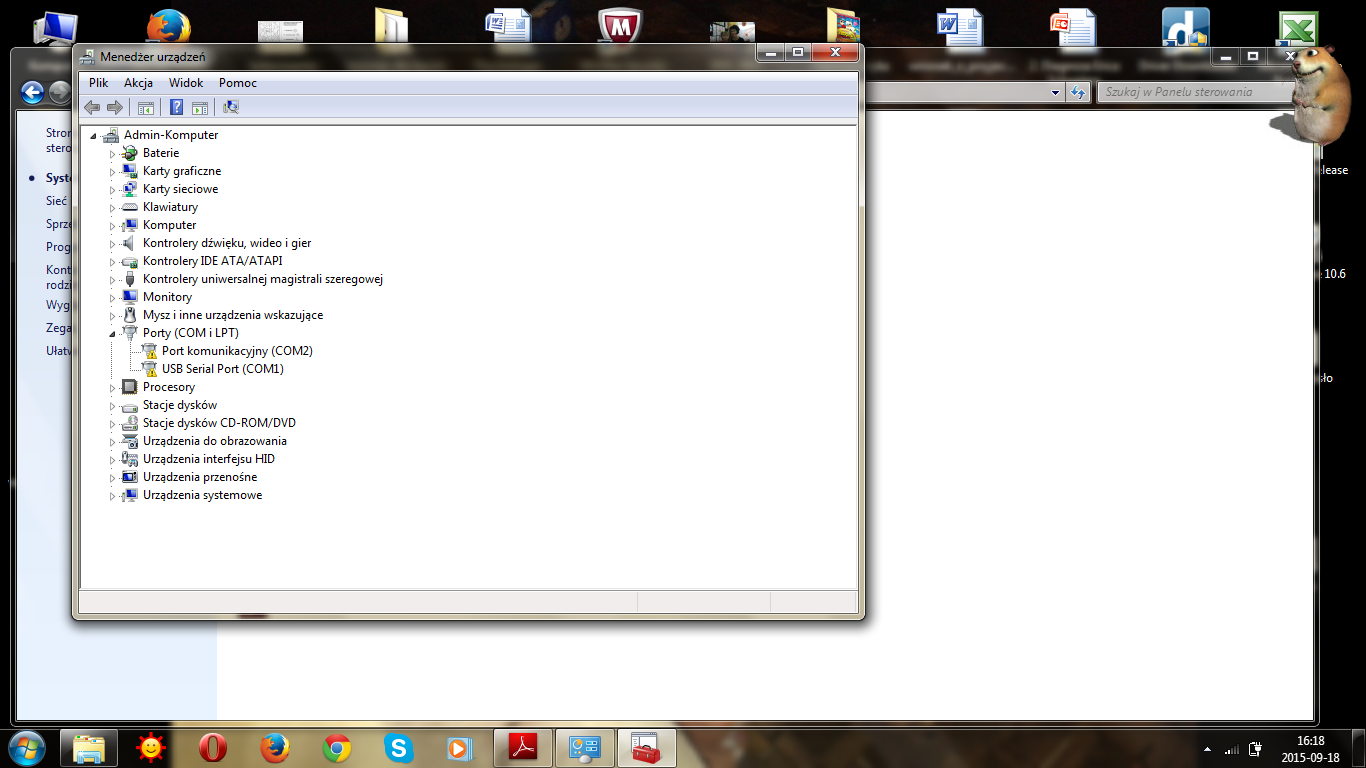Select the Karty graficzne display adapter icon
This screenshot has width=1366, height=768.
129,171
